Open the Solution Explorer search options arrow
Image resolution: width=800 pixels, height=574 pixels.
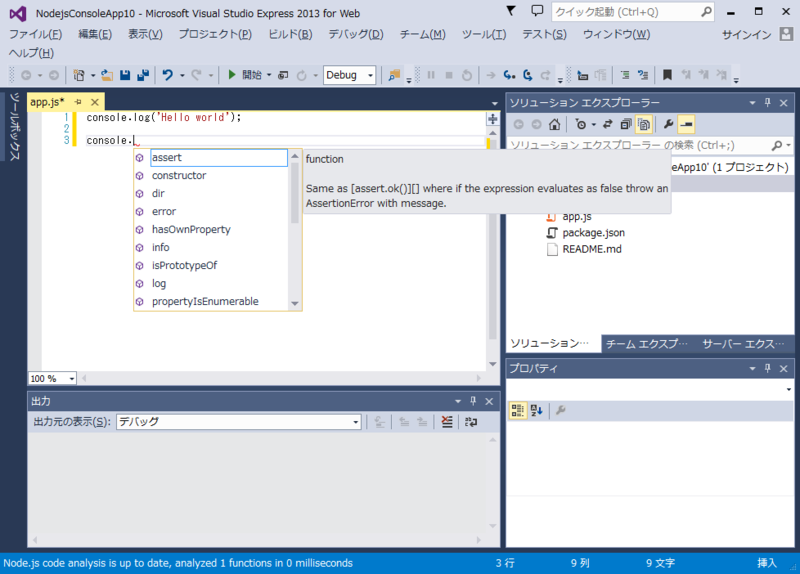point(789,146)
